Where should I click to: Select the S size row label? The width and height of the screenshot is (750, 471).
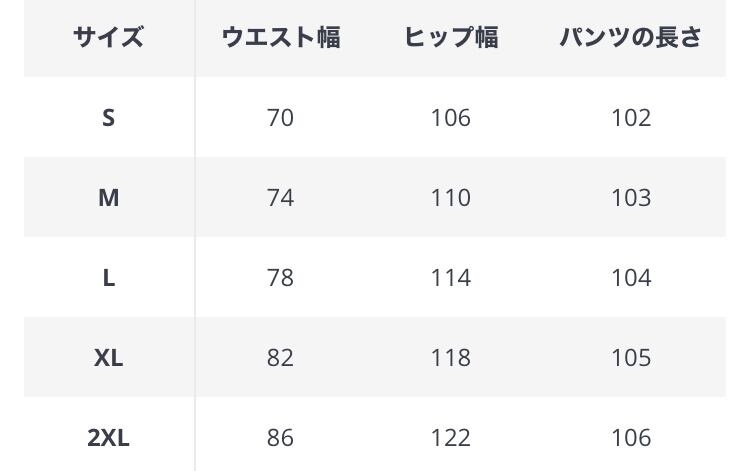[108, 118]
